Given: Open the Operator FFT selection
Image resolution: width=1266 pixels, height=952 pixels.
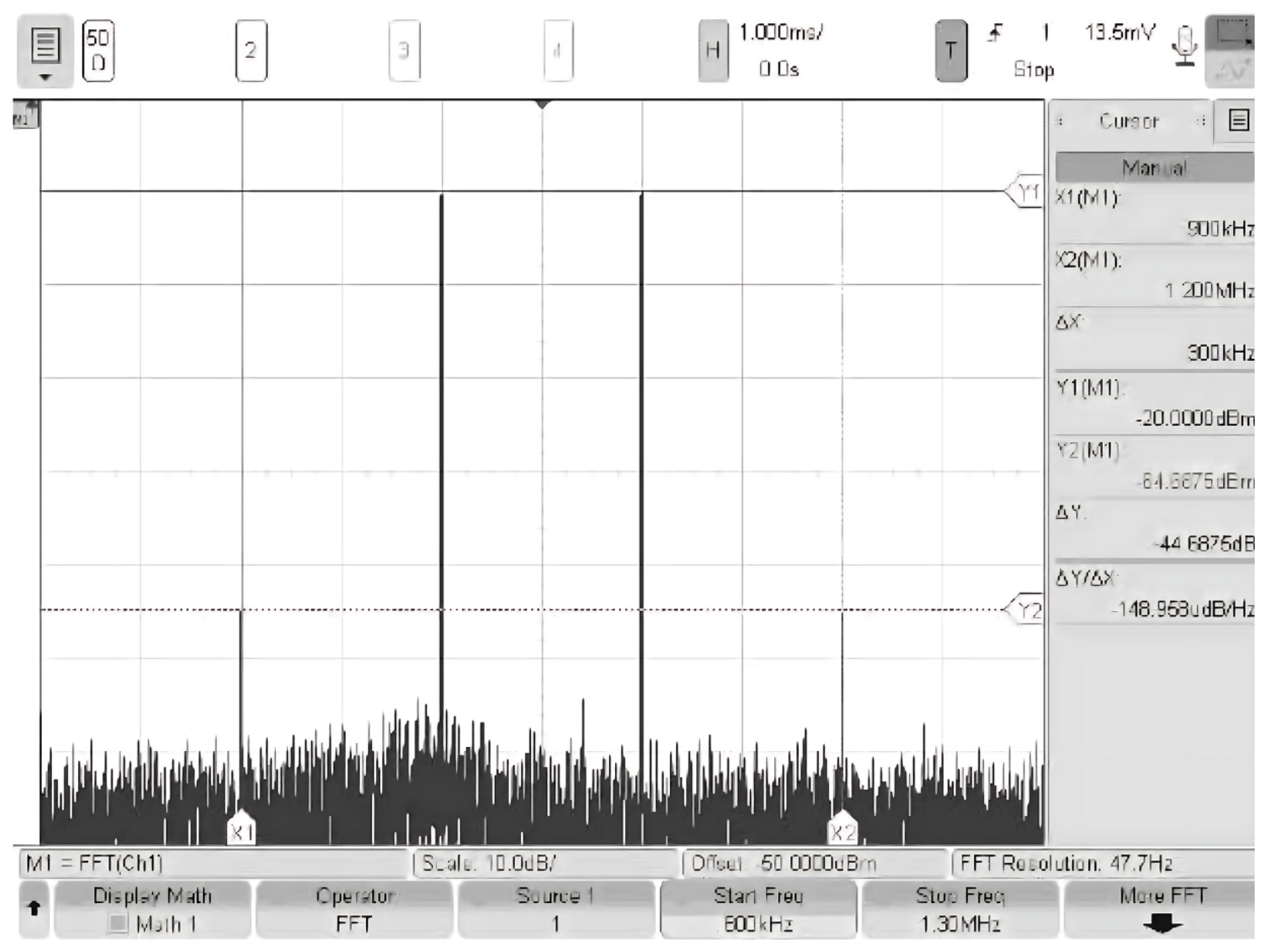Looking at the screenshot, I should coord(354,909).
